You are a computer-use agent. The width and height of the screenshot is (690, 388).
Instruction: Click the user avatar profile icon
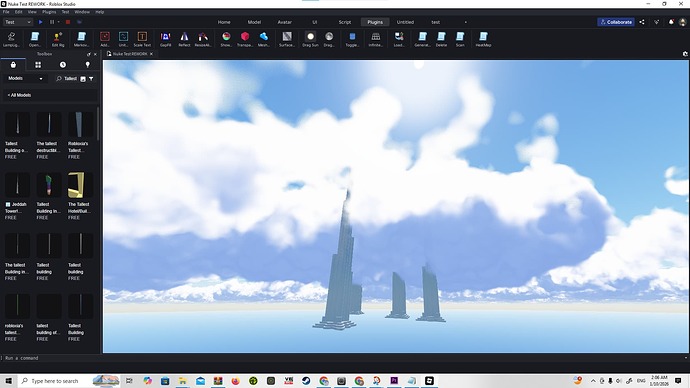pyautogui.click(x=683, y=22)
